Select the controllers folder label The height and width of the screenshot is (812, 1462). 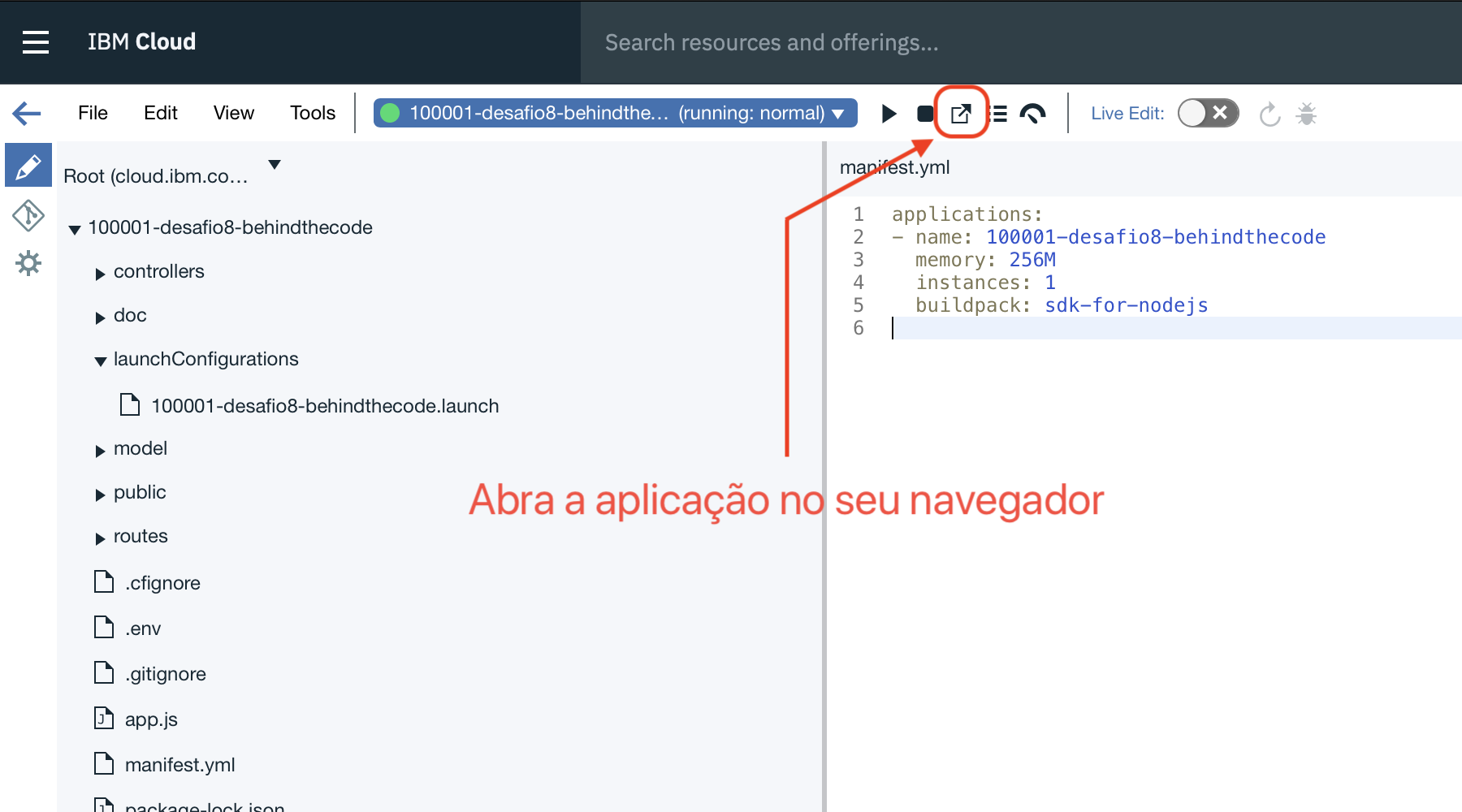159,271
